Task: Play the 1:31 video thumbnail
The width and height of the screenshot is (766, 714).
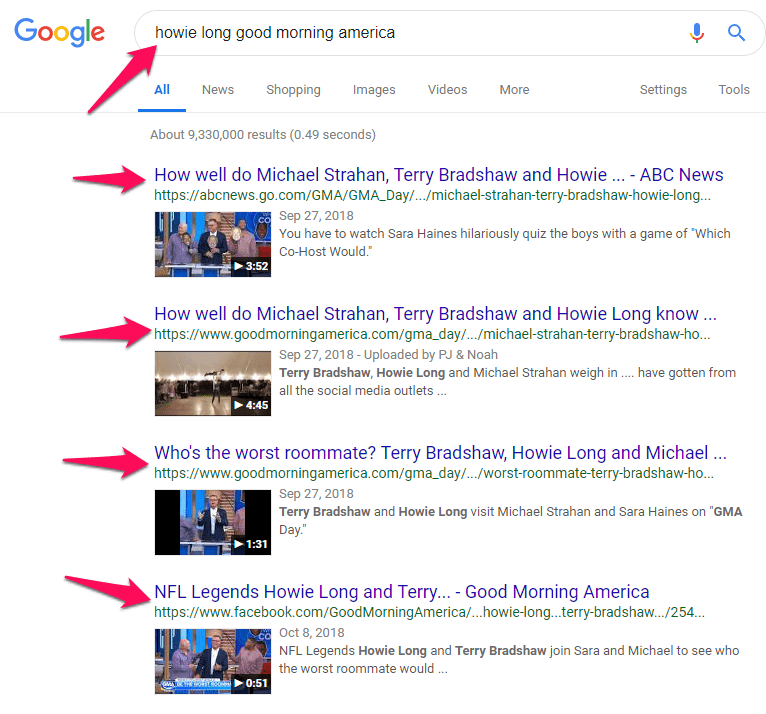Action: pyautogui.click(x=213, y=522)
